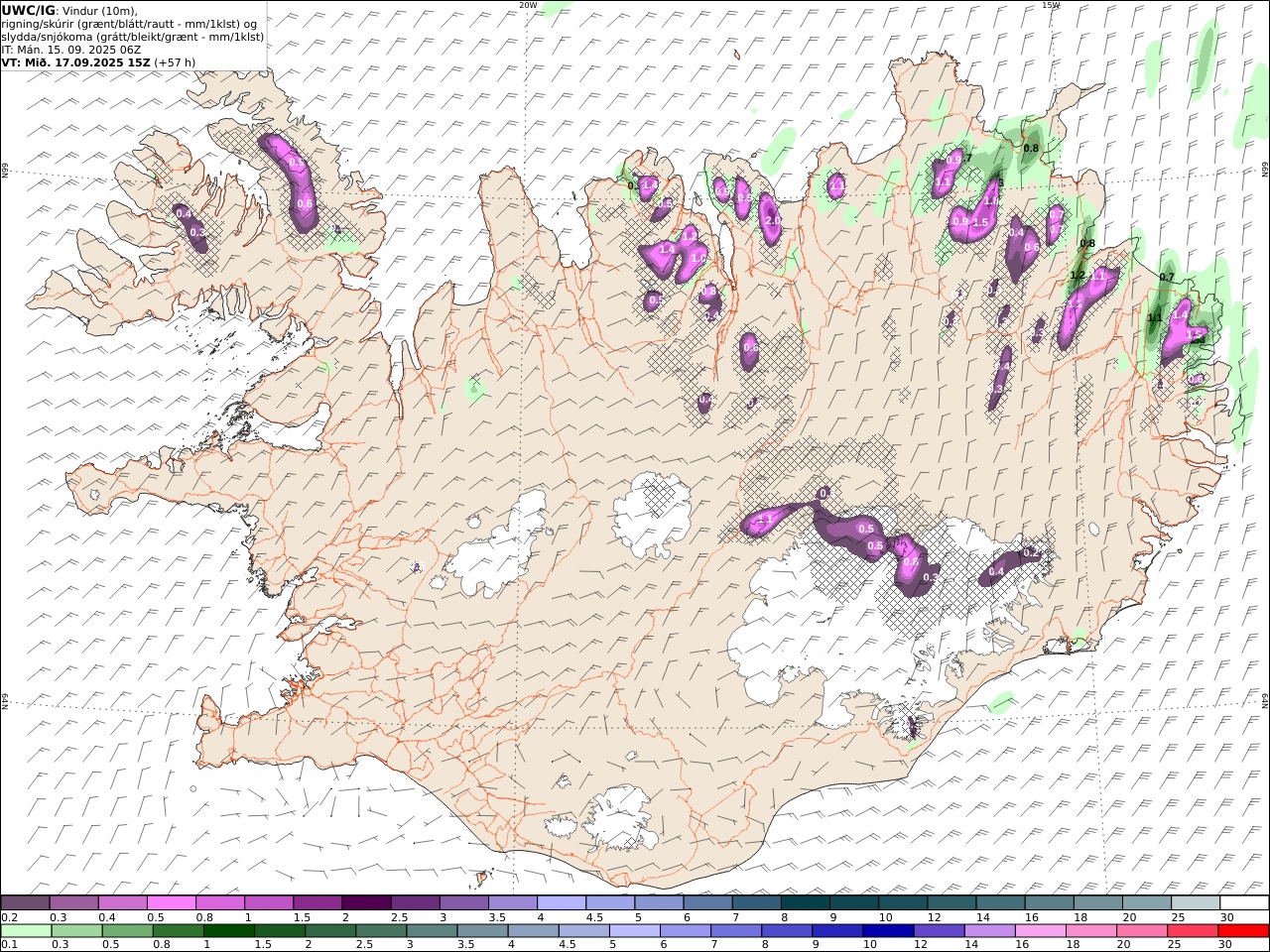Viewport: 1270px width, 952px height.
Task: Click the 'slydda/snjókoma' snow legend description line
Action: coord(133,36)
